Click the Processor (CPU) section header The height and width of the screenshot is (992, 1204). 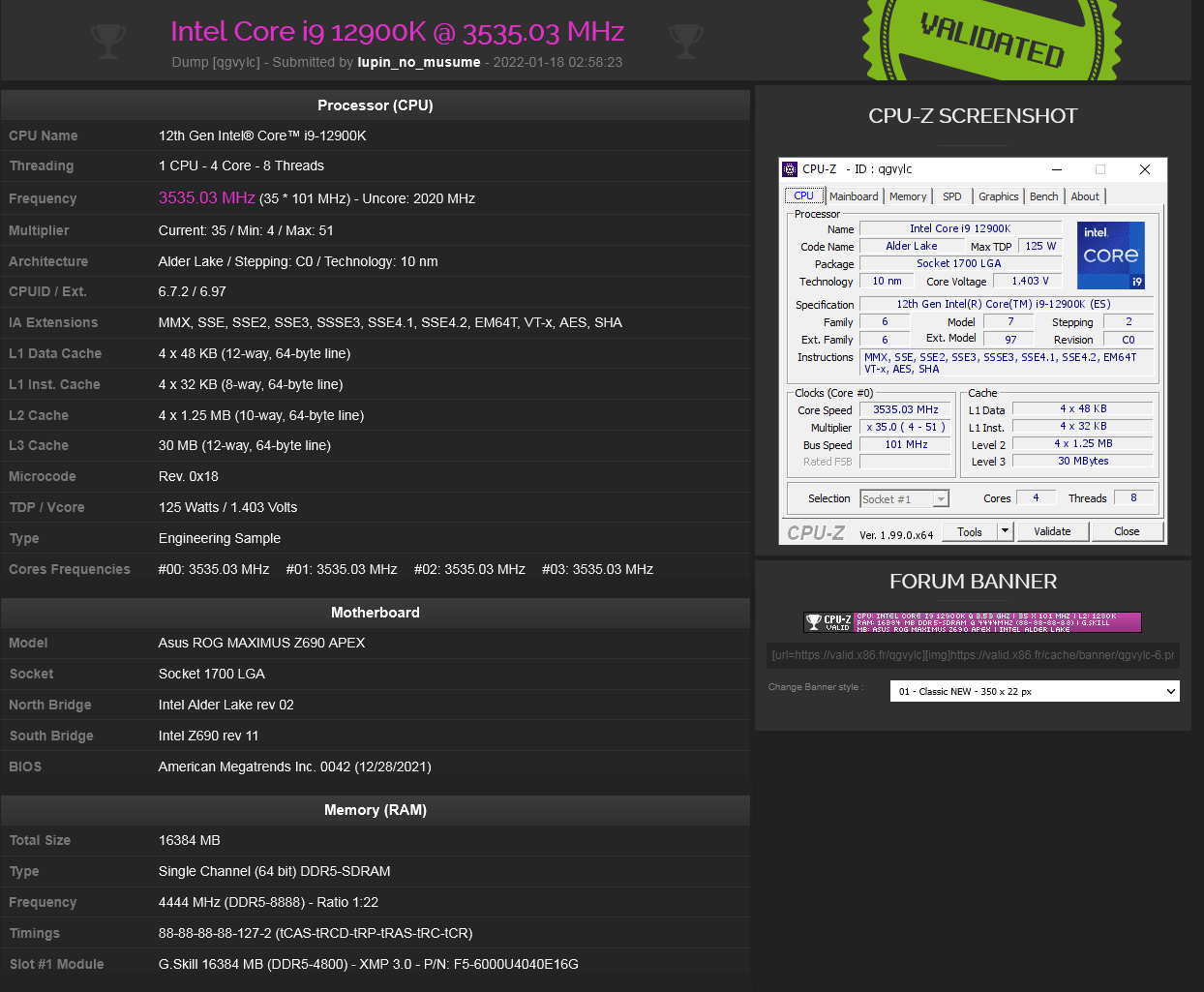pos(376,105)
